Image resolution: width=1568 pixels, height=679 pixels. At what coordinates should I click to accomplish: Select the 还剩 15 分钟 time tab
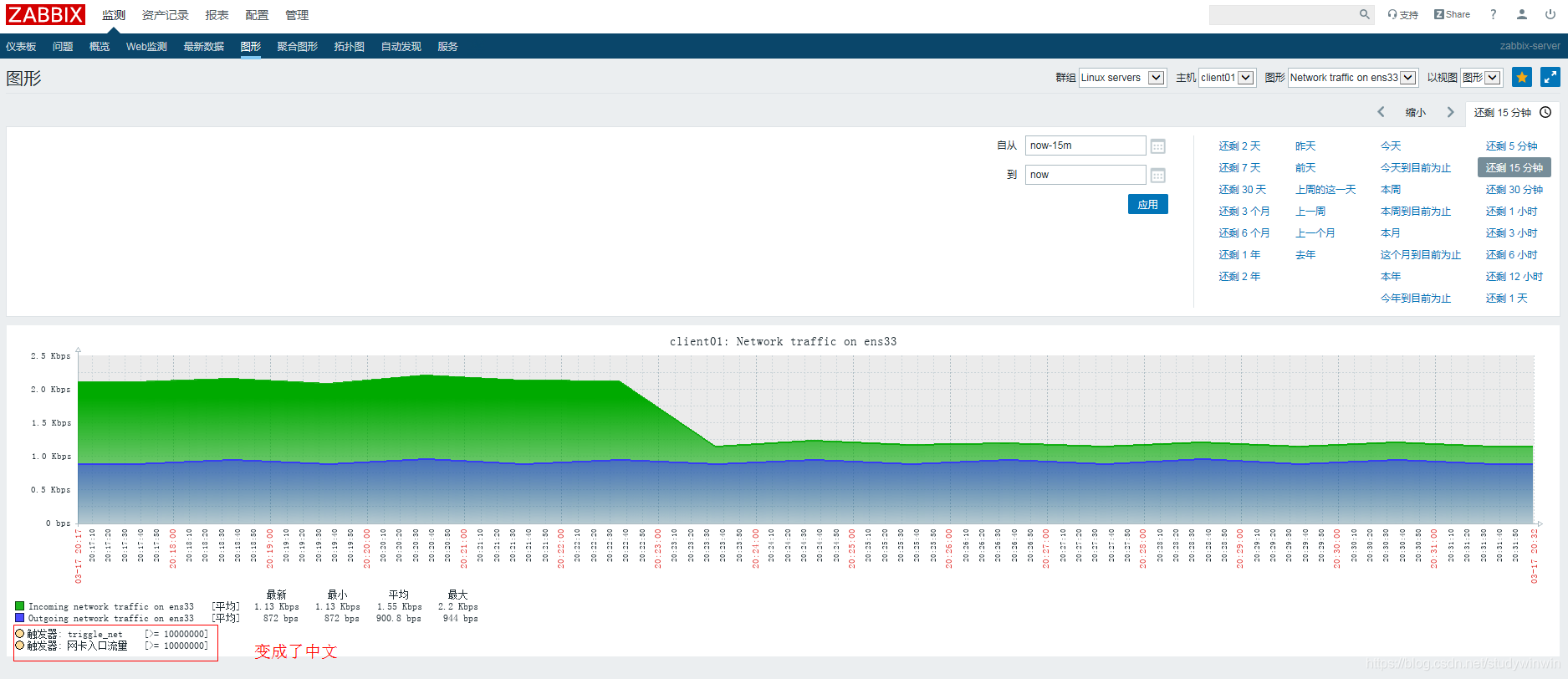tap(1511, 112)
